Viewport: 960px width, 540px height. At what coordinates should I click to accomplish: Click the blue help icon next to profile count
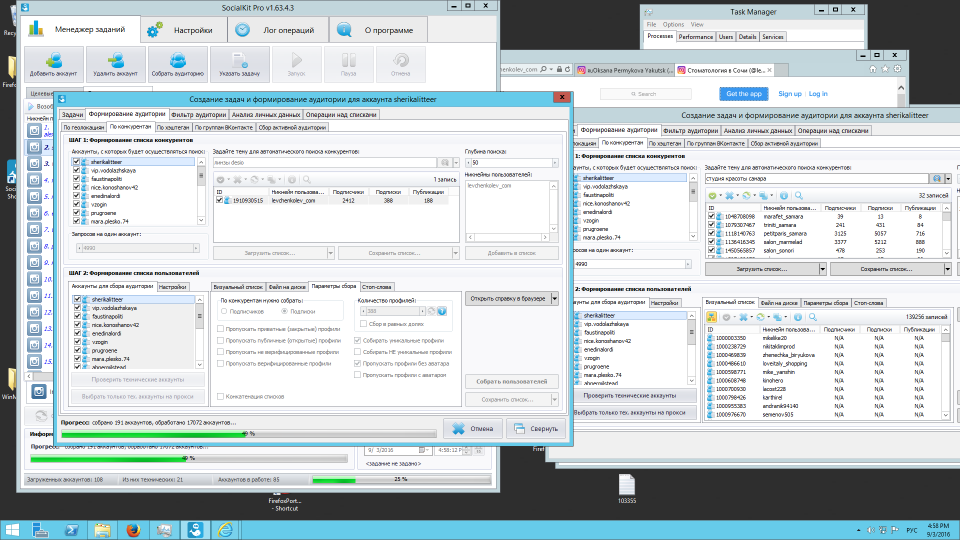click(x=441, y=311)
